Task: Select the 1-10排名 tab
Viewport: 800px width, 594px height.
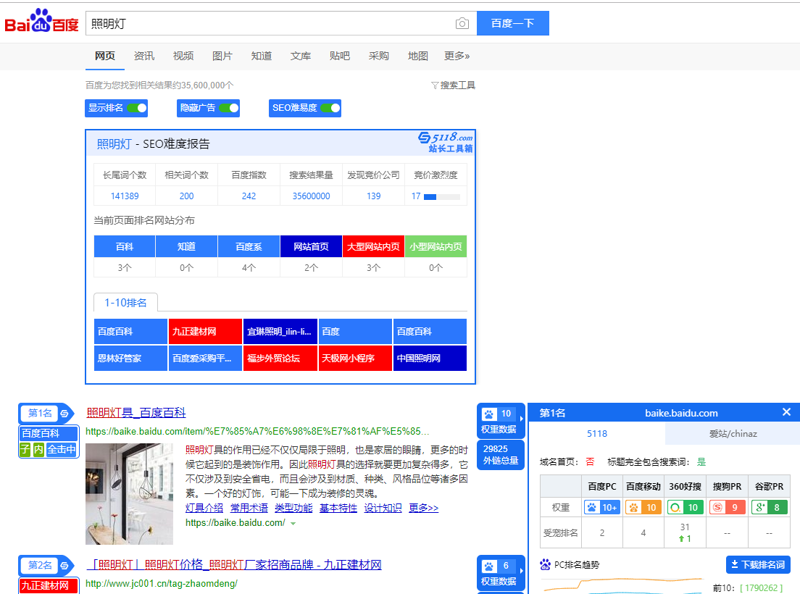Action: coord(126,303)
